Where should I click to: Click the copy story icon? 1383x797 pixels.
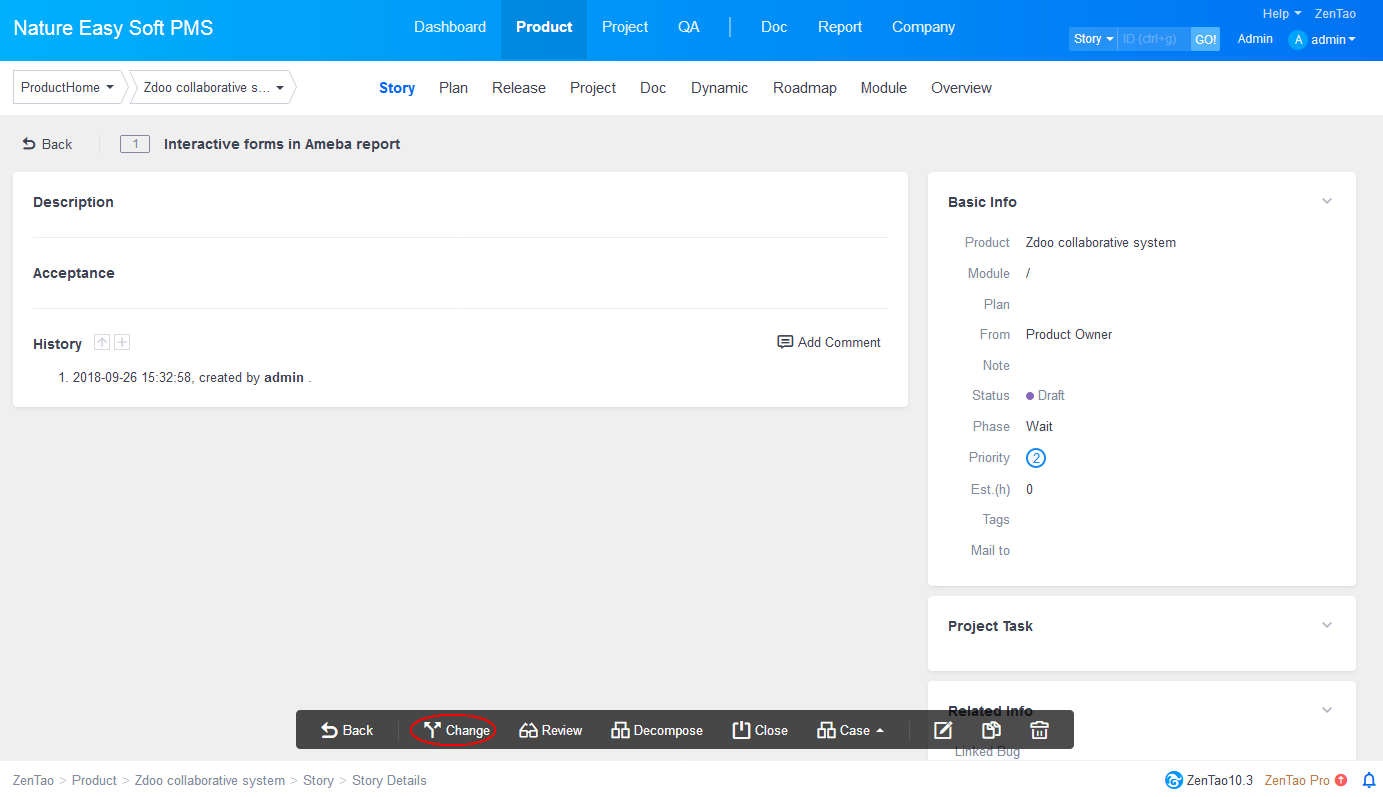pos(991,730)
